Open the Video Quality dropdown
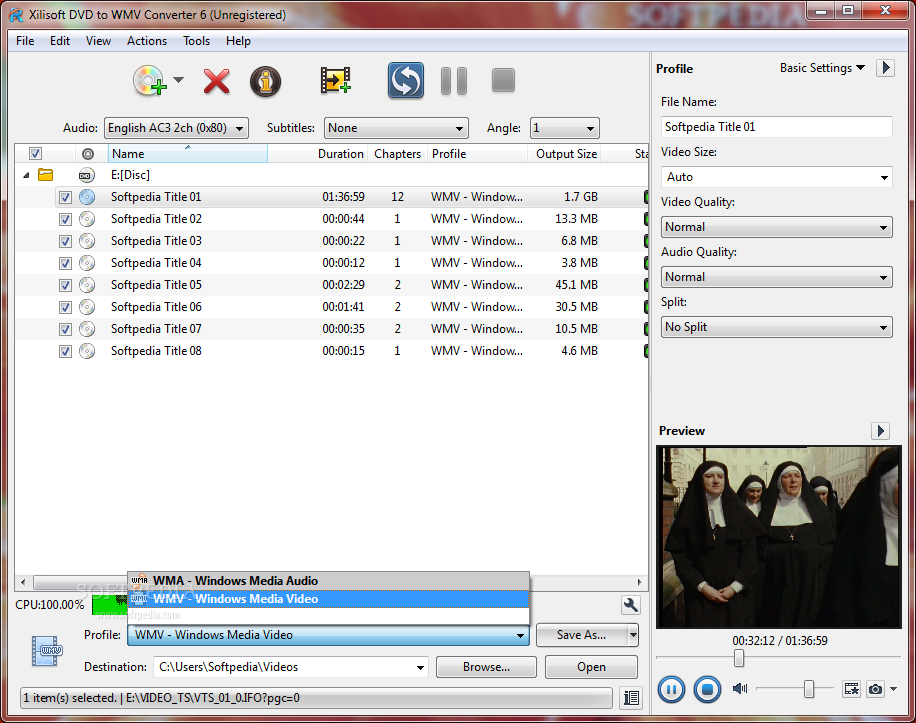This screenshot has width=916, height=723. [x=776, y=227]
